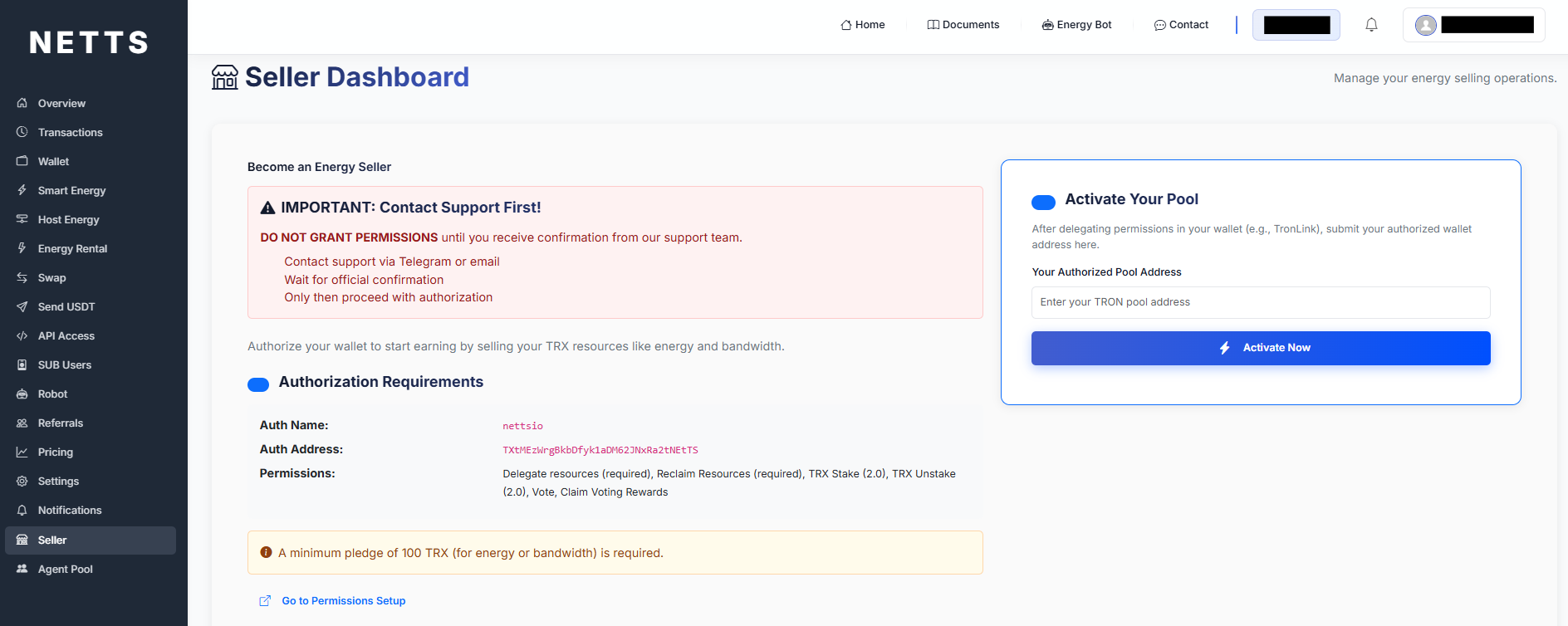Click the Settings gear icon in sidebar

point(22,481)
